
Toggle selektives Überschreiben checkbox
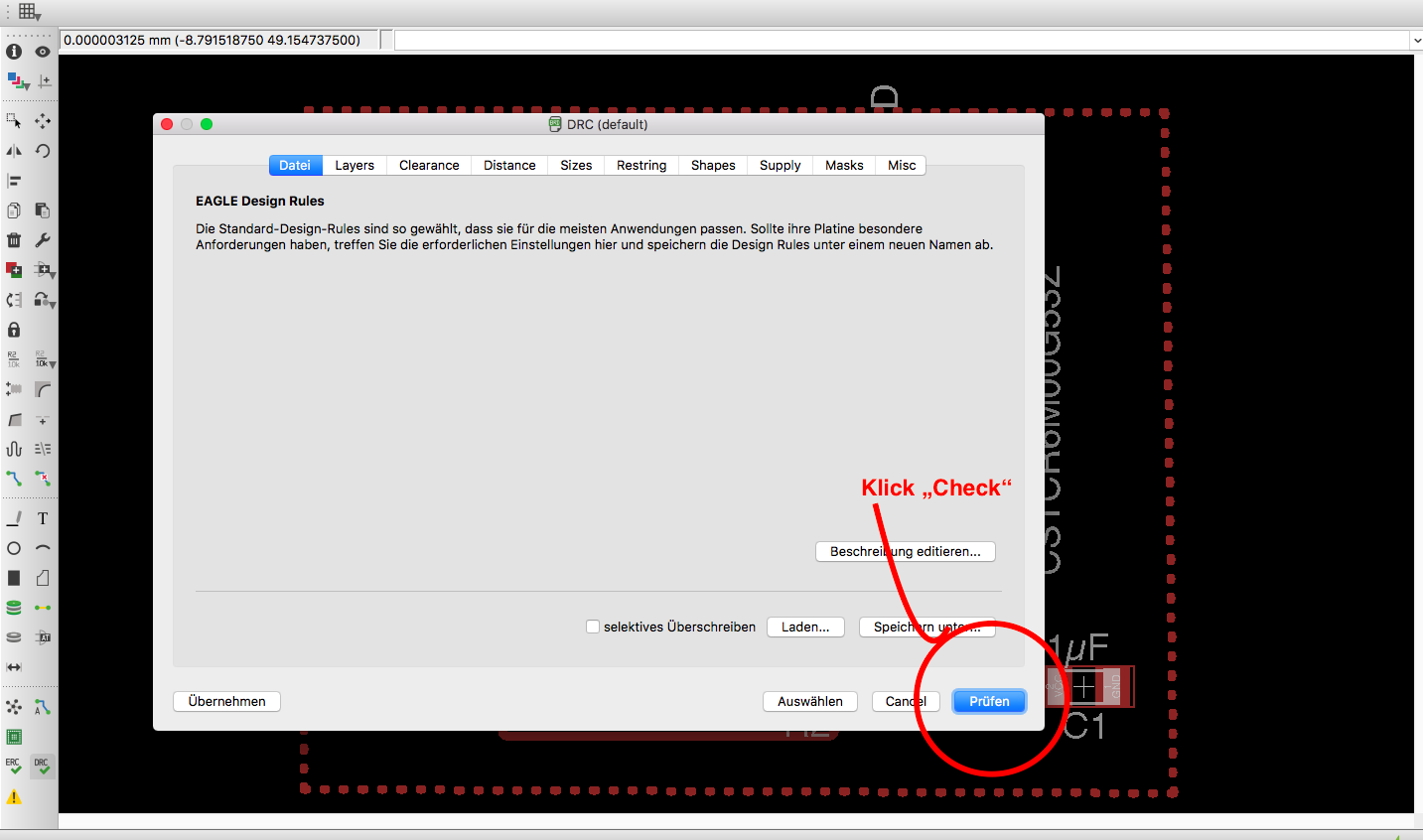coord(593,627)
